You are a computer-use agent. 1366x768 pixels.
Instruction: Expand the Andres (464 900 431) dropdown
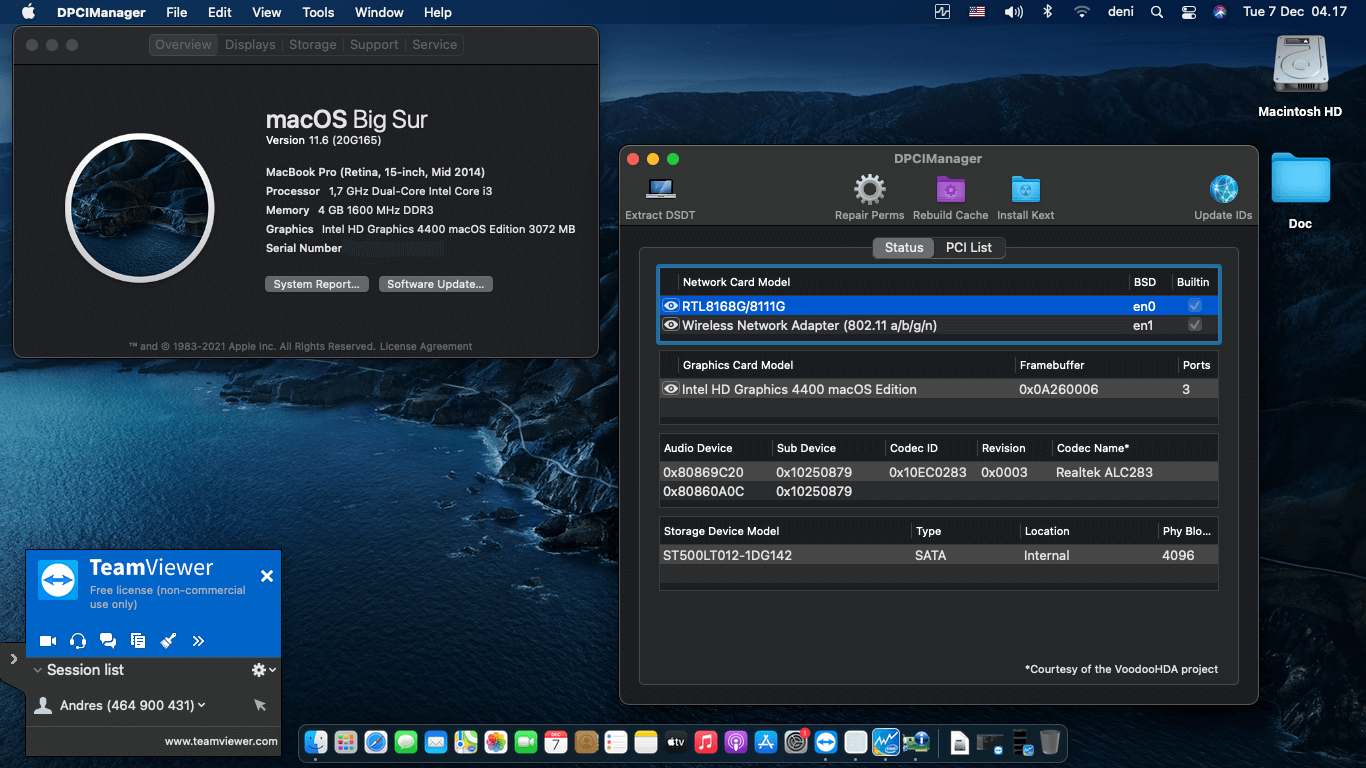[x=201, y=705]
